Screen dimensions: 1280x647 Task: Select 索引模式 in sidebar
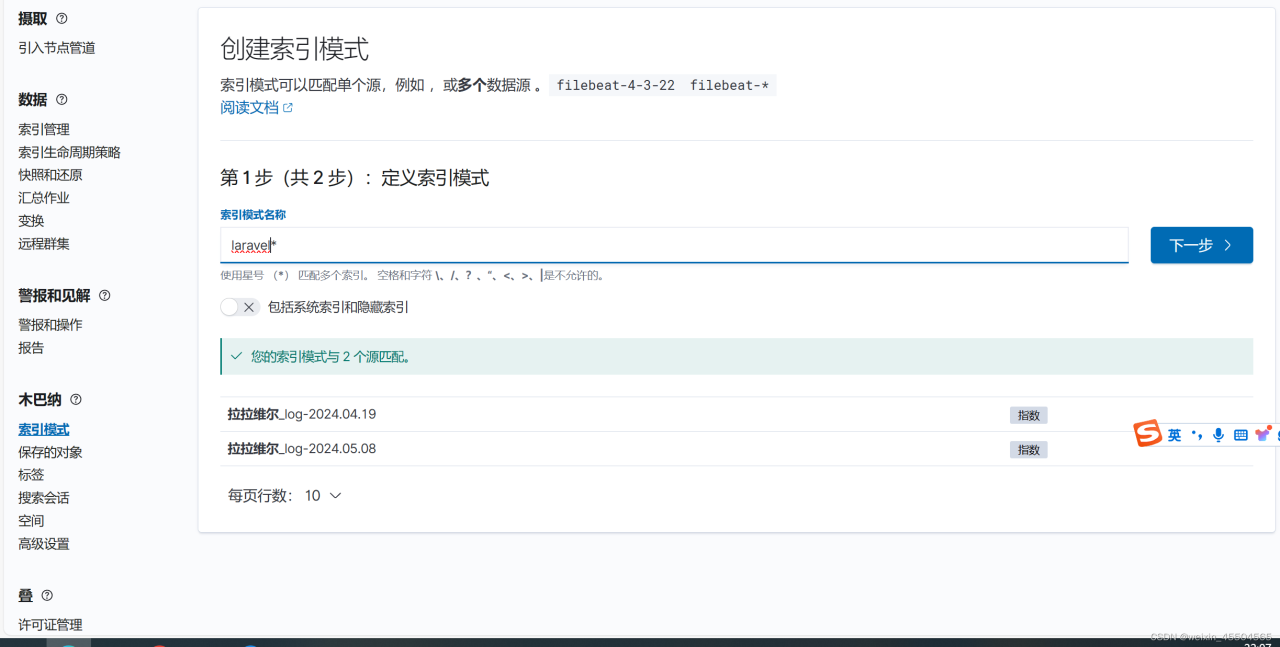coord(44,429)
